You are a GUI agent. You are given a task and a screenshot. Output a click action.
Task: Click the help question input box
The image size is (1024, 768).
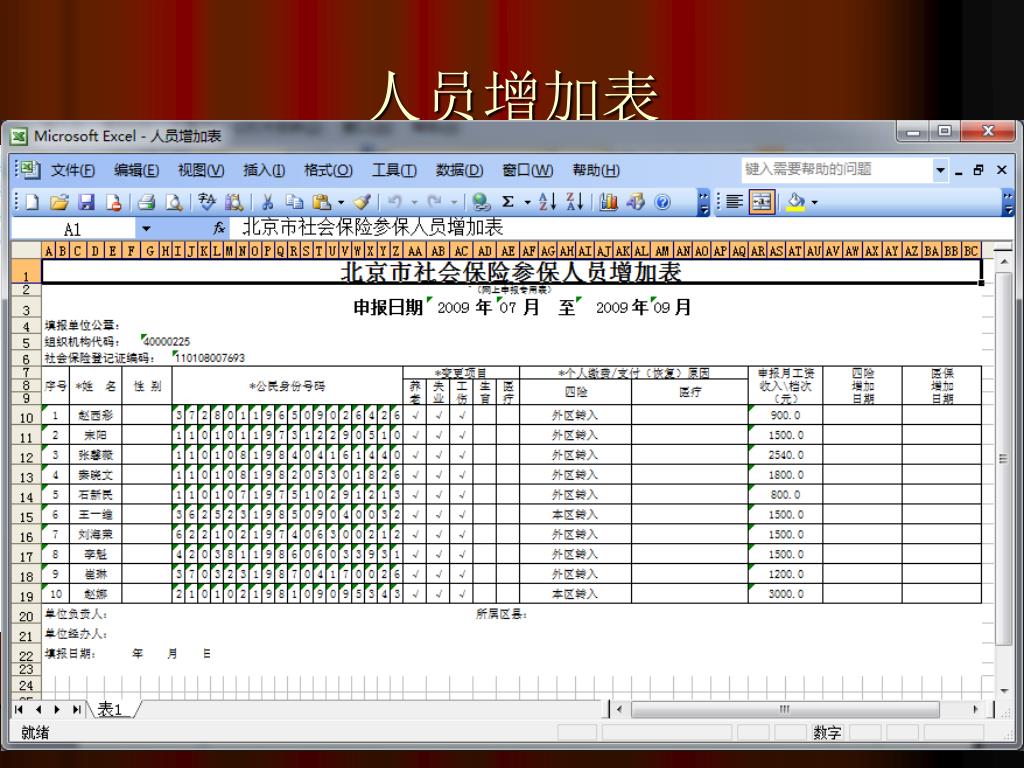[836, 170]
